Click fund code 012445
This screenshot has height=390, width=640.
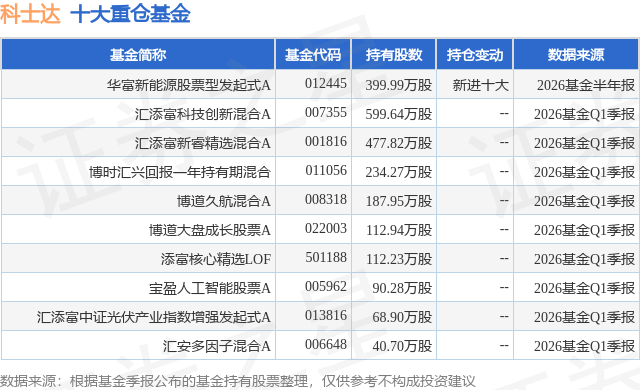pyautogui.click(x=326, y=84)
